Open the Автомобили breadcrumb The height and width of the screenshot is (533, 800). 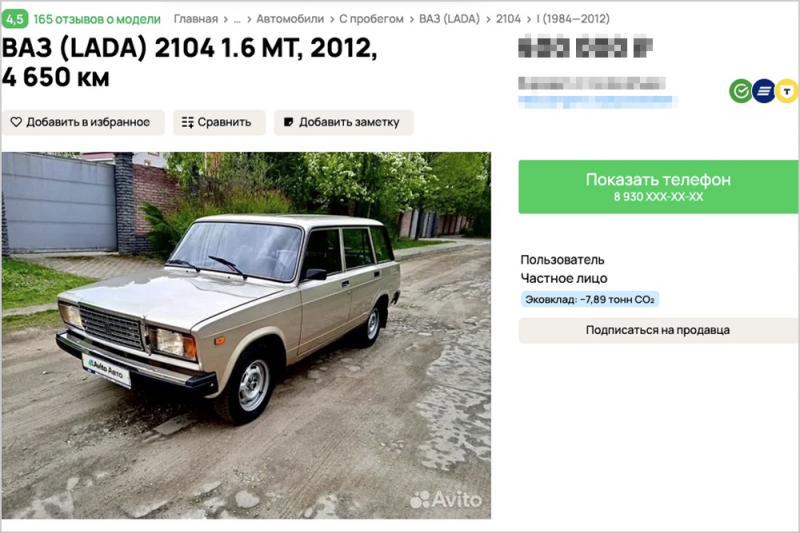pos(290,19)
